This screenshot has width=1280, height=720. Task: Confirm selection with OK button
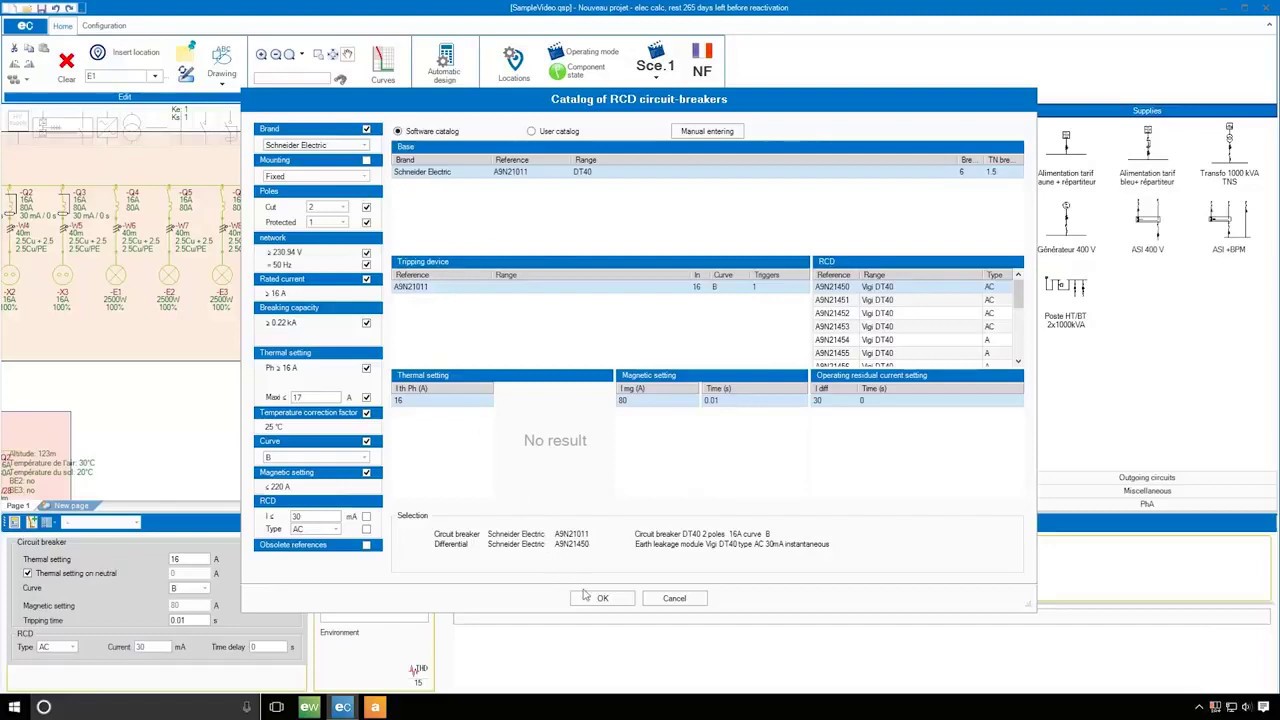coord(603,598)
